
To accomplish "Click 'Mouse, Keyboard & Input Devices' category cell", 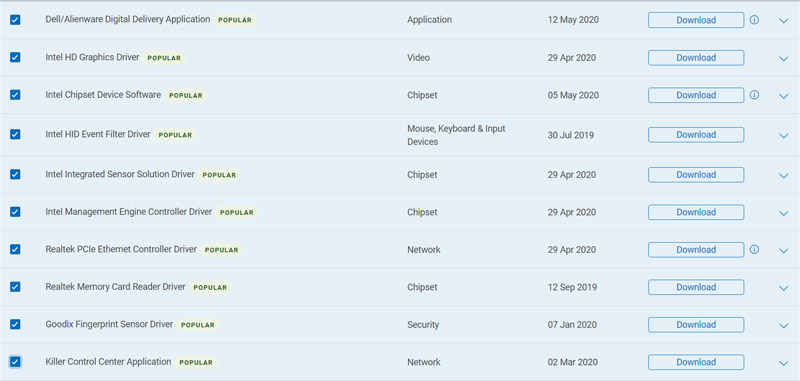I will coord(456,135).
